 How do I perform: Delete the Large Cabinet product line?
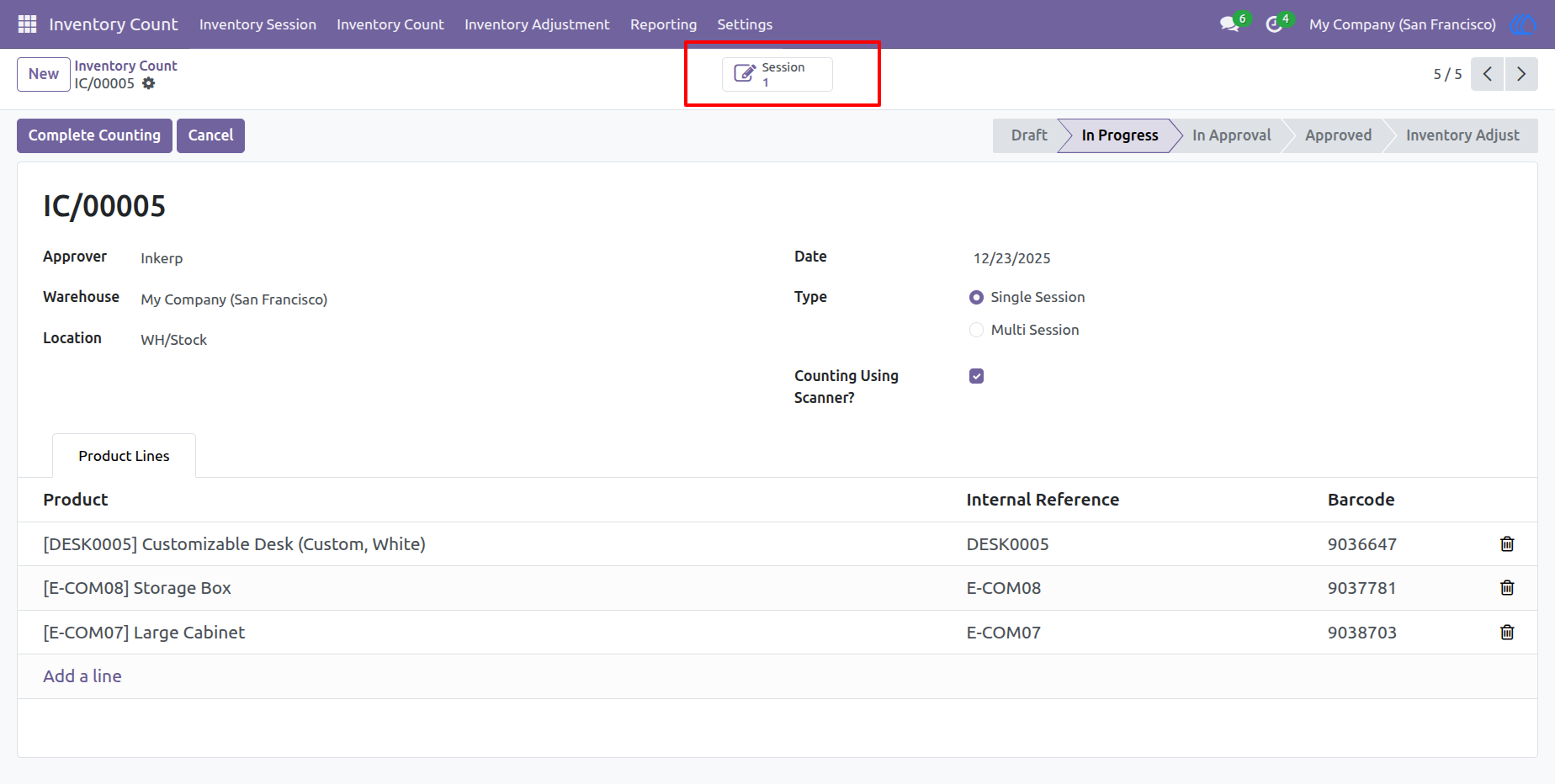pyautogui.click(x=1507, y=633)
